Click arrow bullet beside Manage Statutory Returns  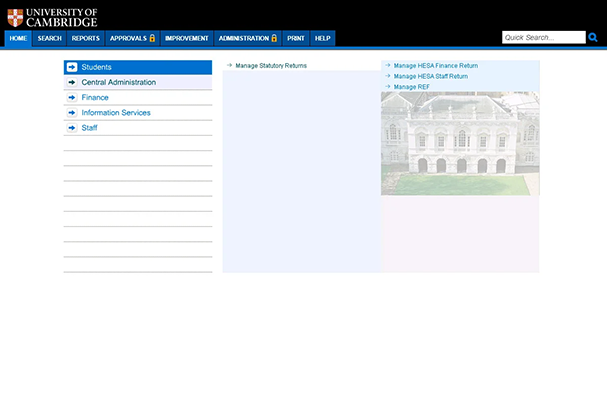(230, 65)
